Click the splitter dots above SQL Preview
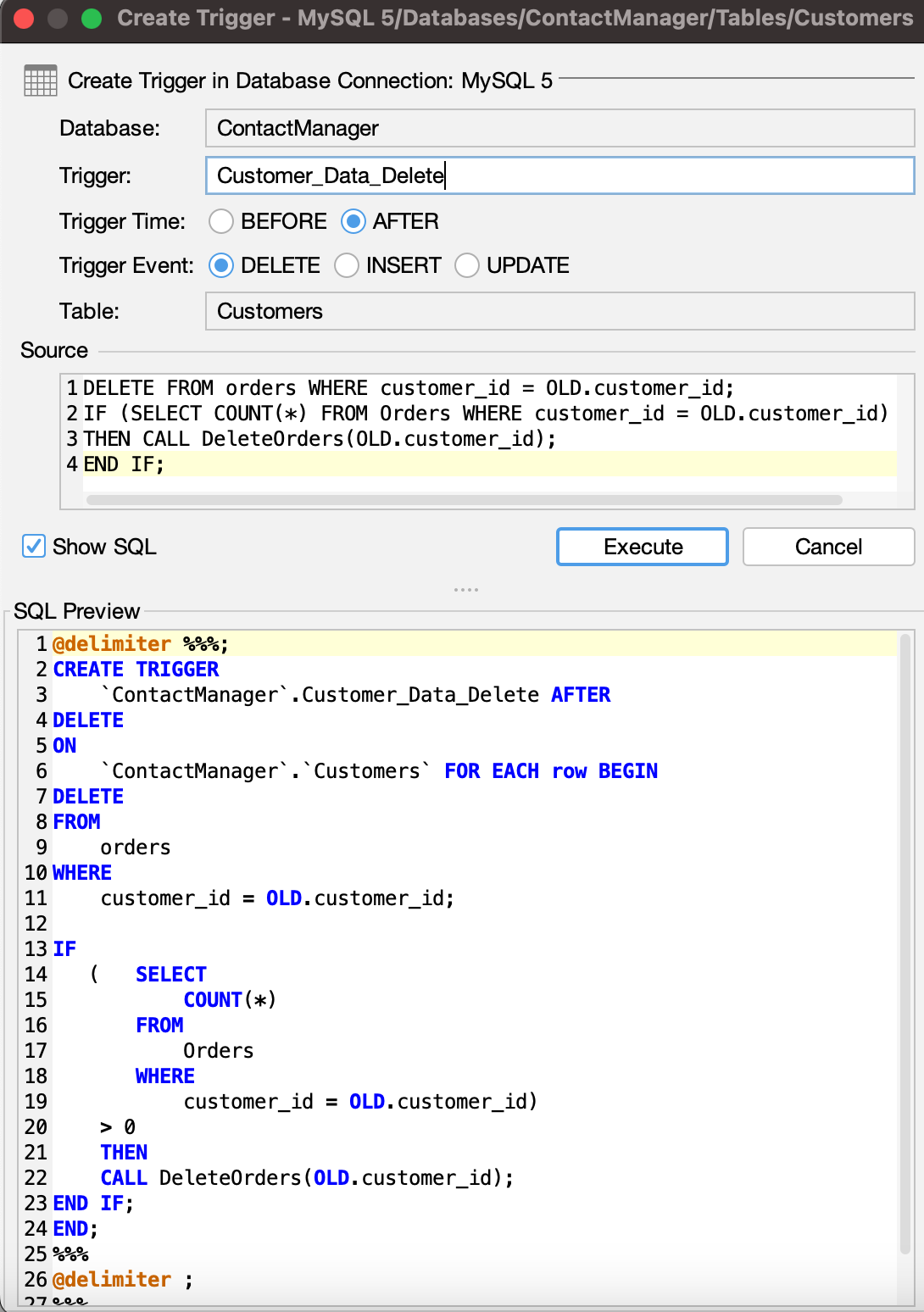This screenshot has width=924, height=1312. 466,589
